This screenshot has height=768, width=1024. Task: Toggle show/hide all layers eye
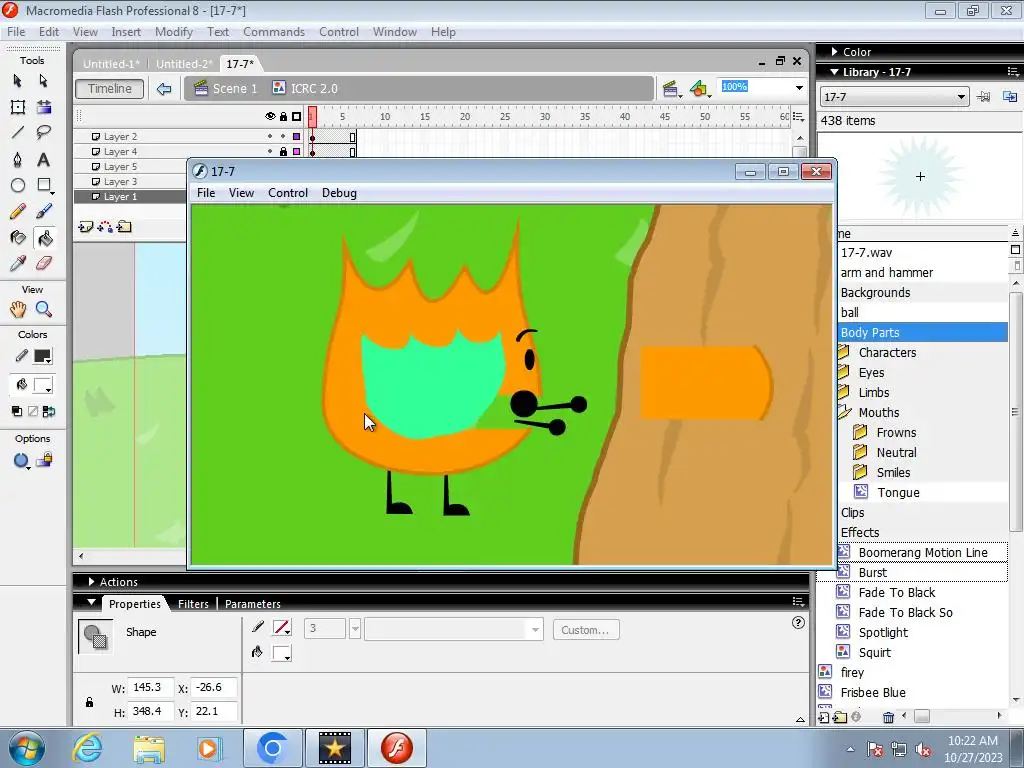pos(270,116)
